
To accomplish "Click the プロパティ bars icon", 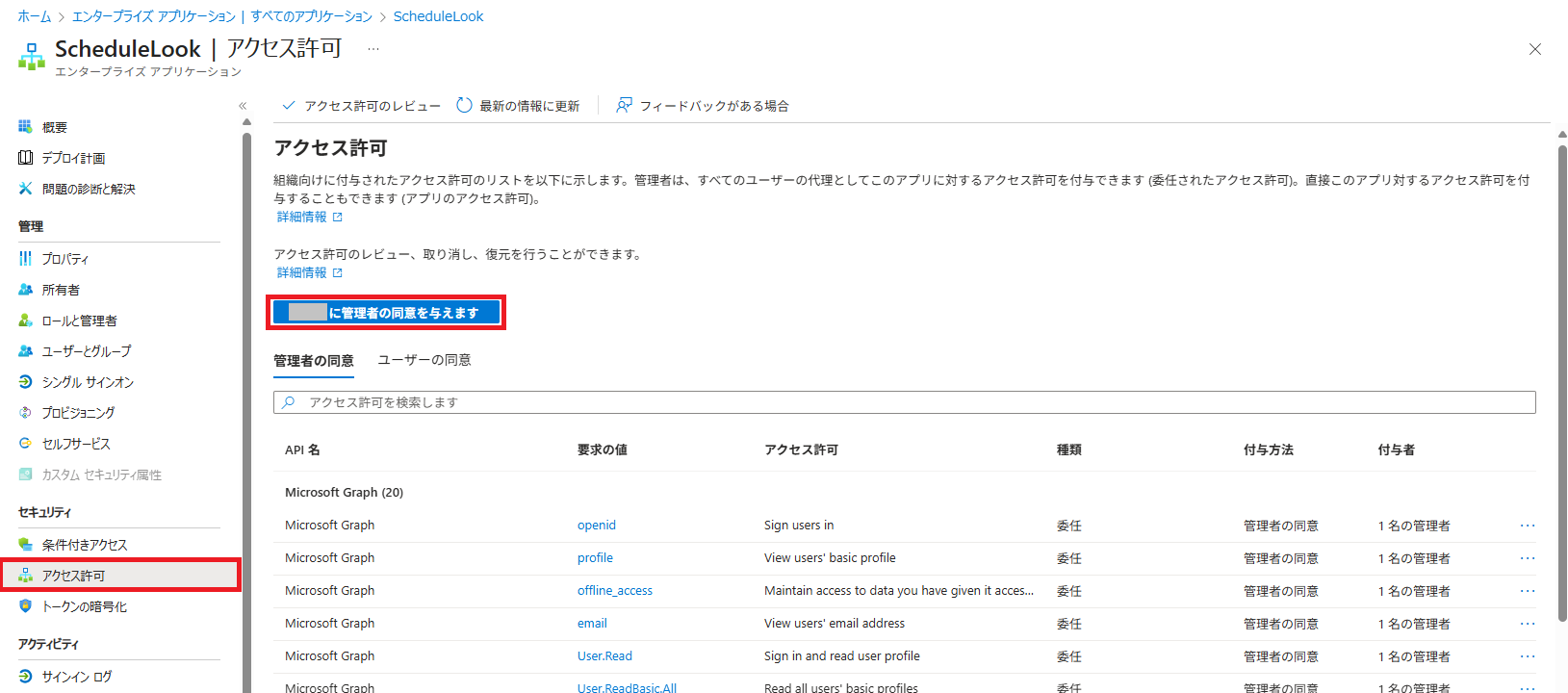I will click(26, 258).
